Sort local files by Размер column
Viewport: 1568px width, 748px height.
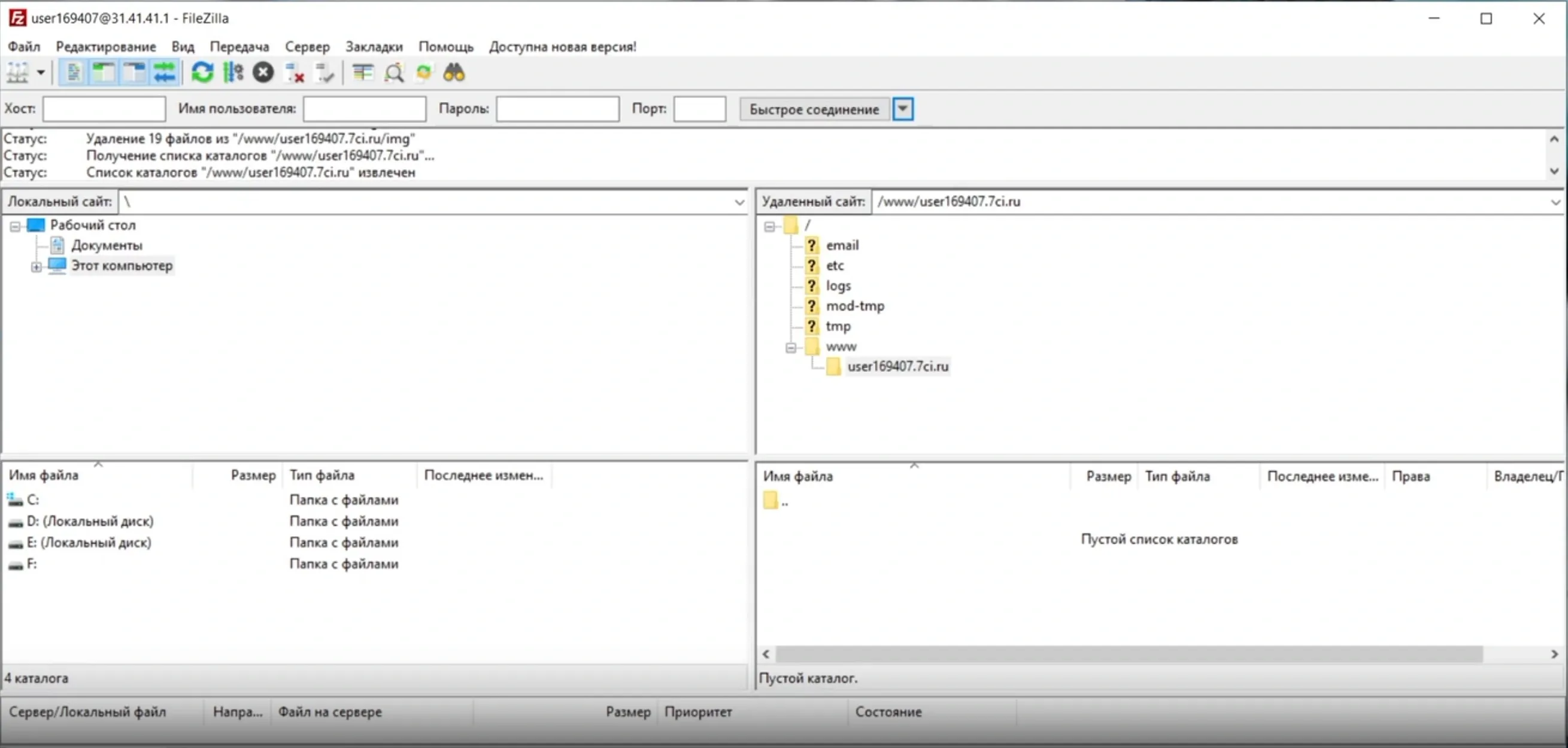click(238, 475)
